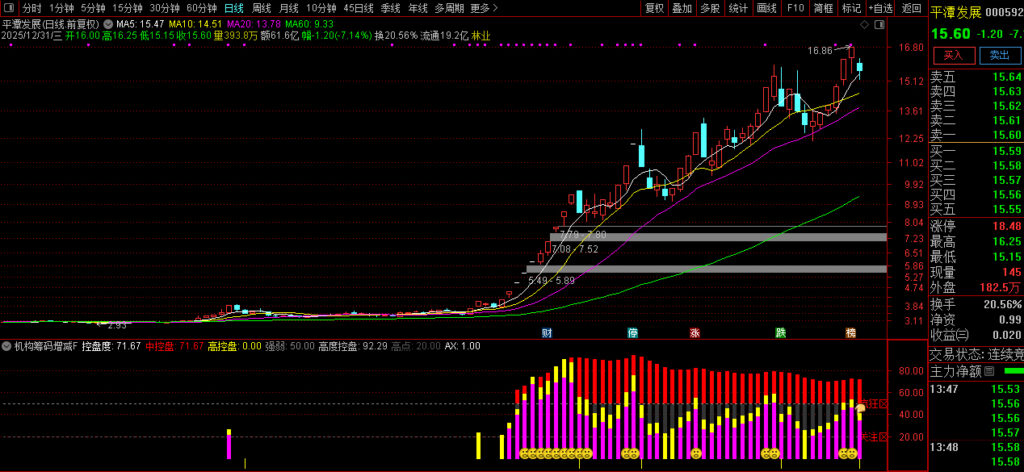Click the green 主力净额 bar indicator
1024x472 pixels.
pyautogui.click(x=1013, y=372)
